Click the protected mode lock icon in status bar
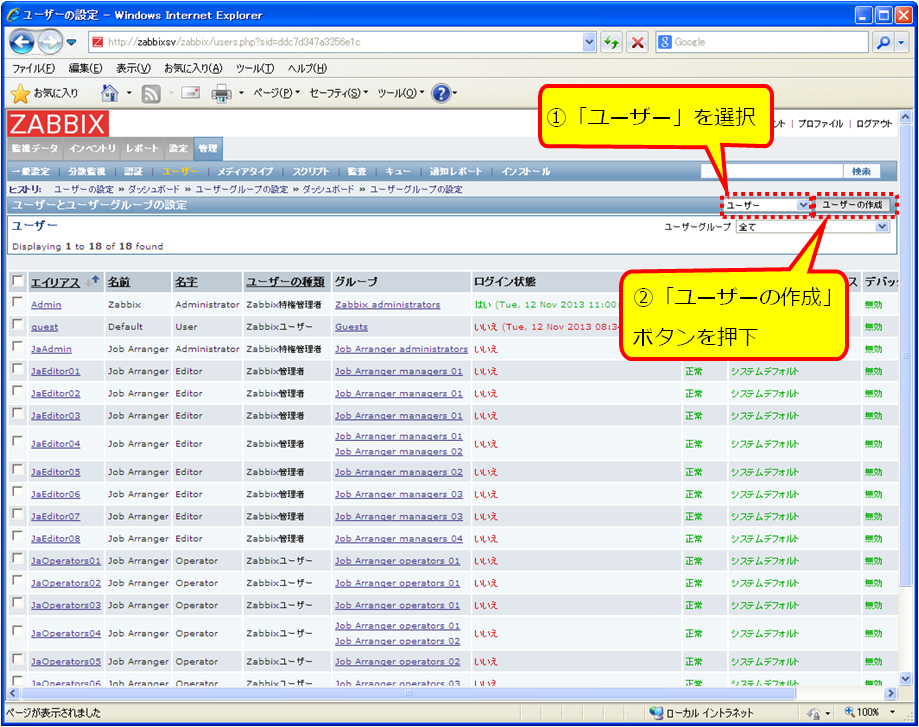The image size is (919, 727). [814, 714]
